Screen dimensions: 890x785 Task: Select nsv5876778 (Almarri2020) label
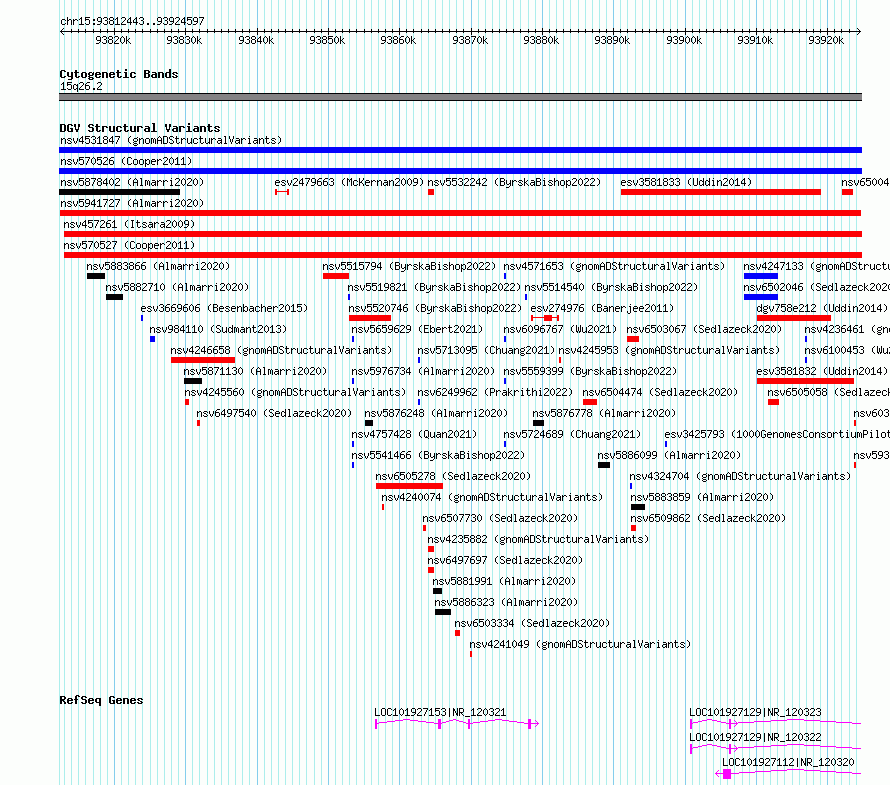(604, 413)
